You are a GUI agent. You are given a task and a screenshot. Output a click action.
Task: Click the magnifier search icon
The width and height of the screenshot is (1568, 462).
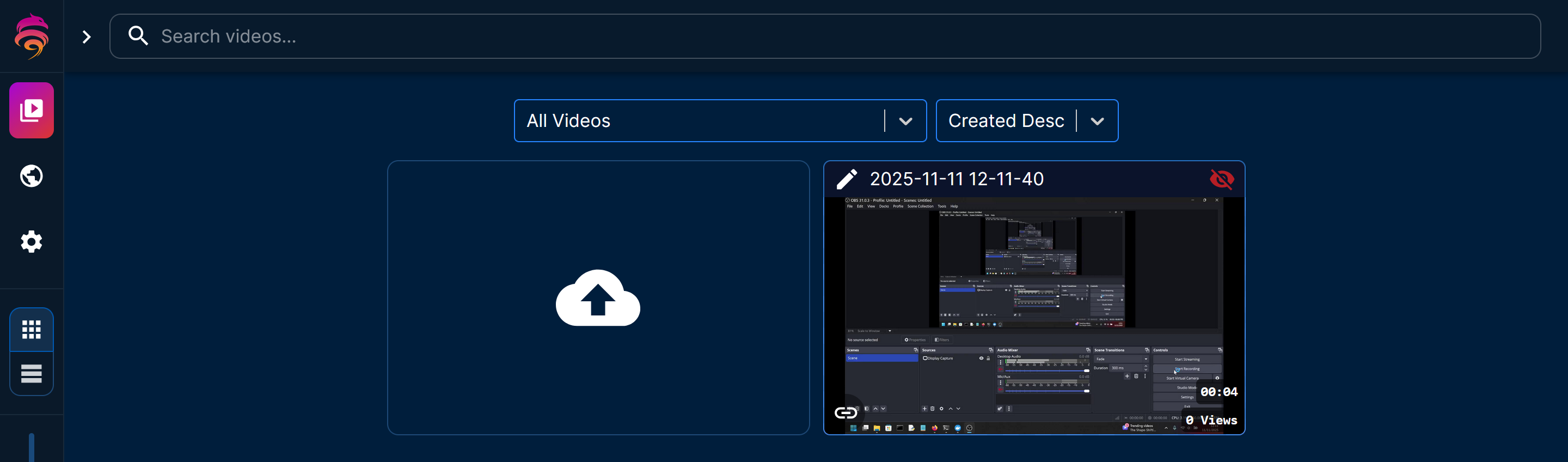pyautogui.click(x=138, y=36)
